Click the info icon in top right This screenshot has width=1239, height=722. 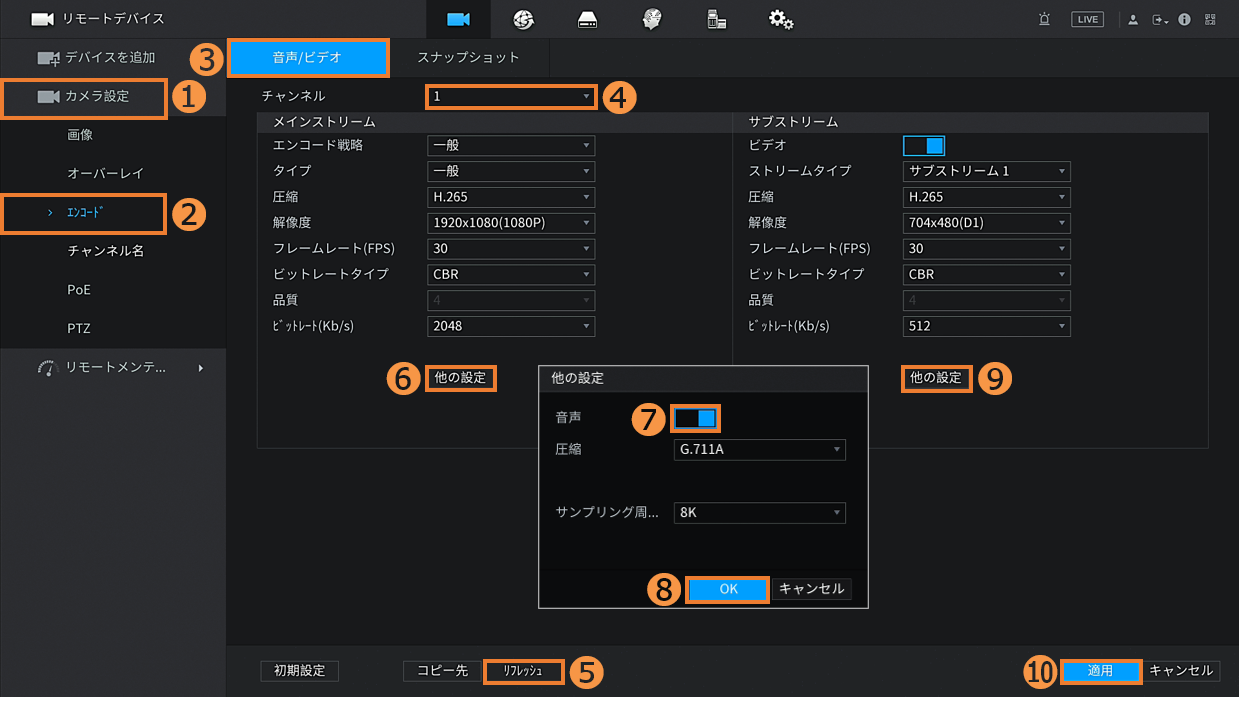(x=1185, y=19)
